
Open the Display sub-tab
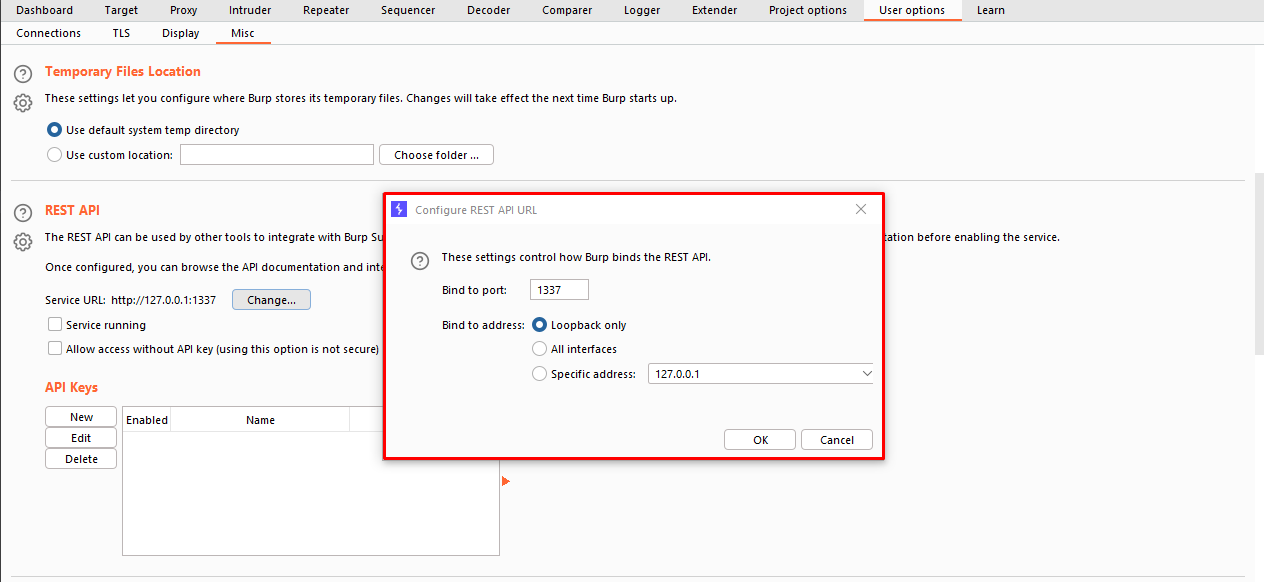[181, 33]
